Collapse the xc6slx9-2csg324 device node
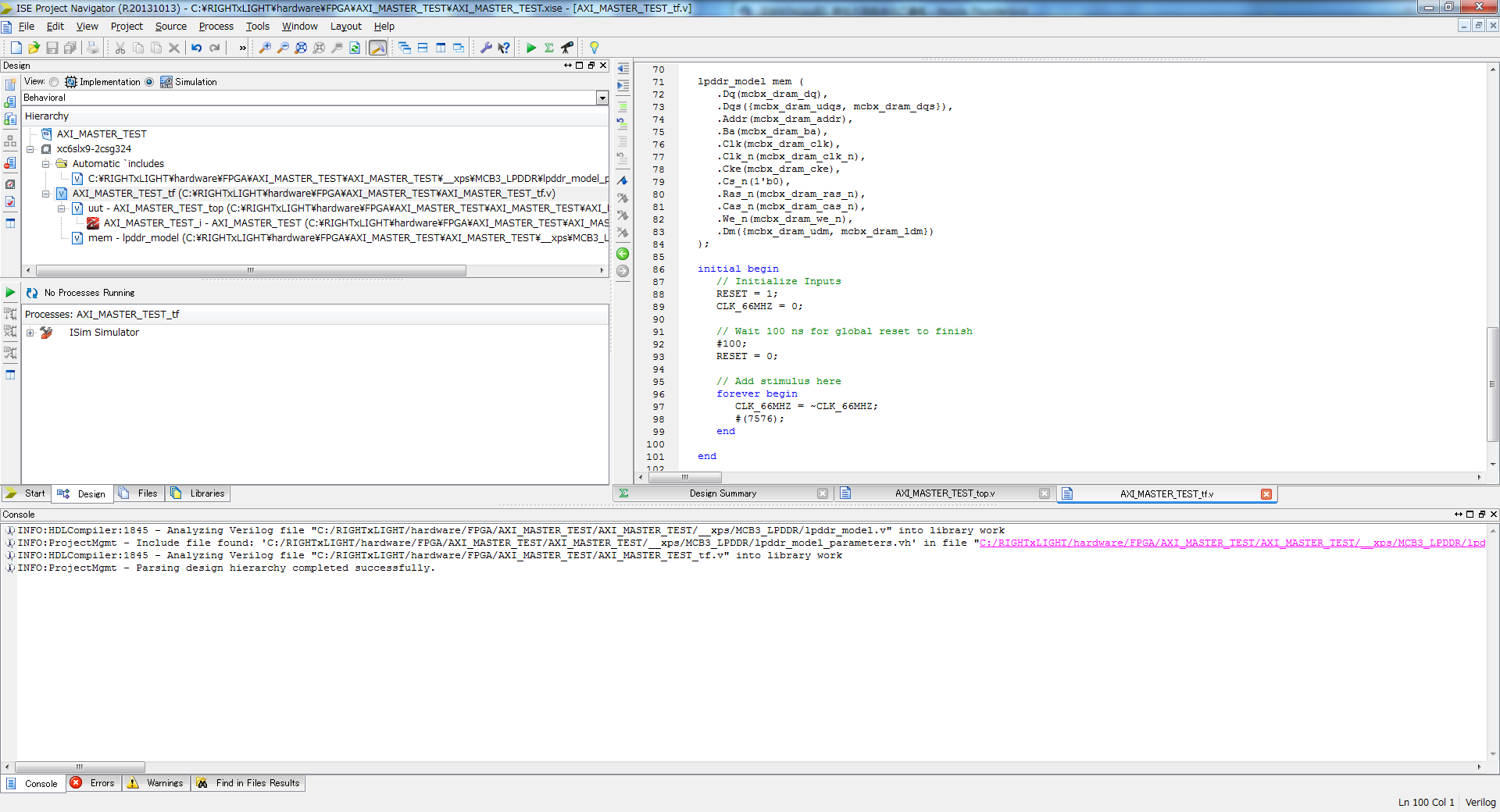The height and width of the screenshot is (812, 1500). click(x=30, y=149)
